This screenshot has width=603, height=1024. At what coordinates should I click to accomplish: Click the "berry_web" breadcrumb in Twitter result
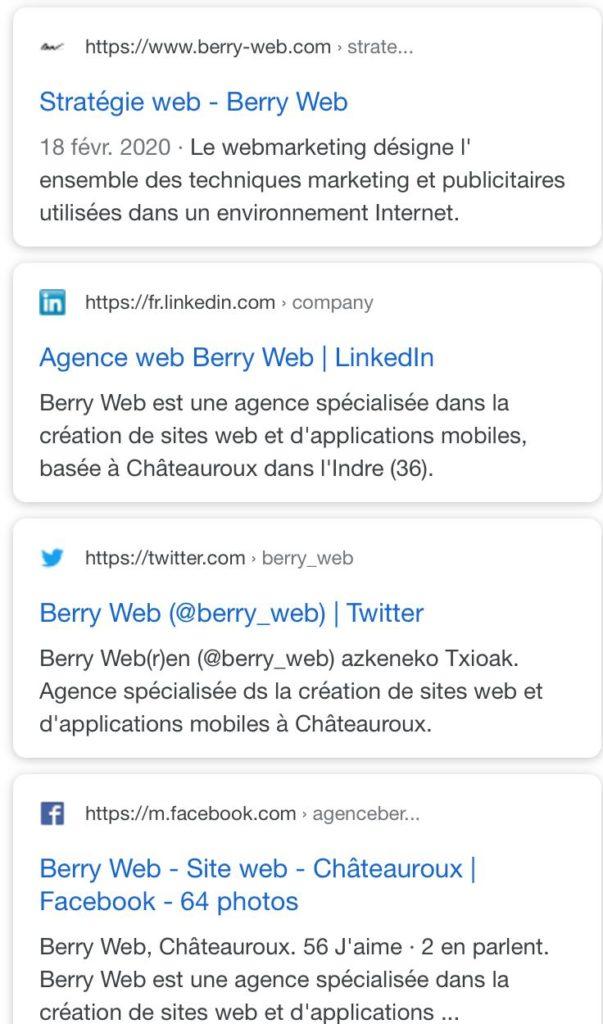tap(307, 558)
